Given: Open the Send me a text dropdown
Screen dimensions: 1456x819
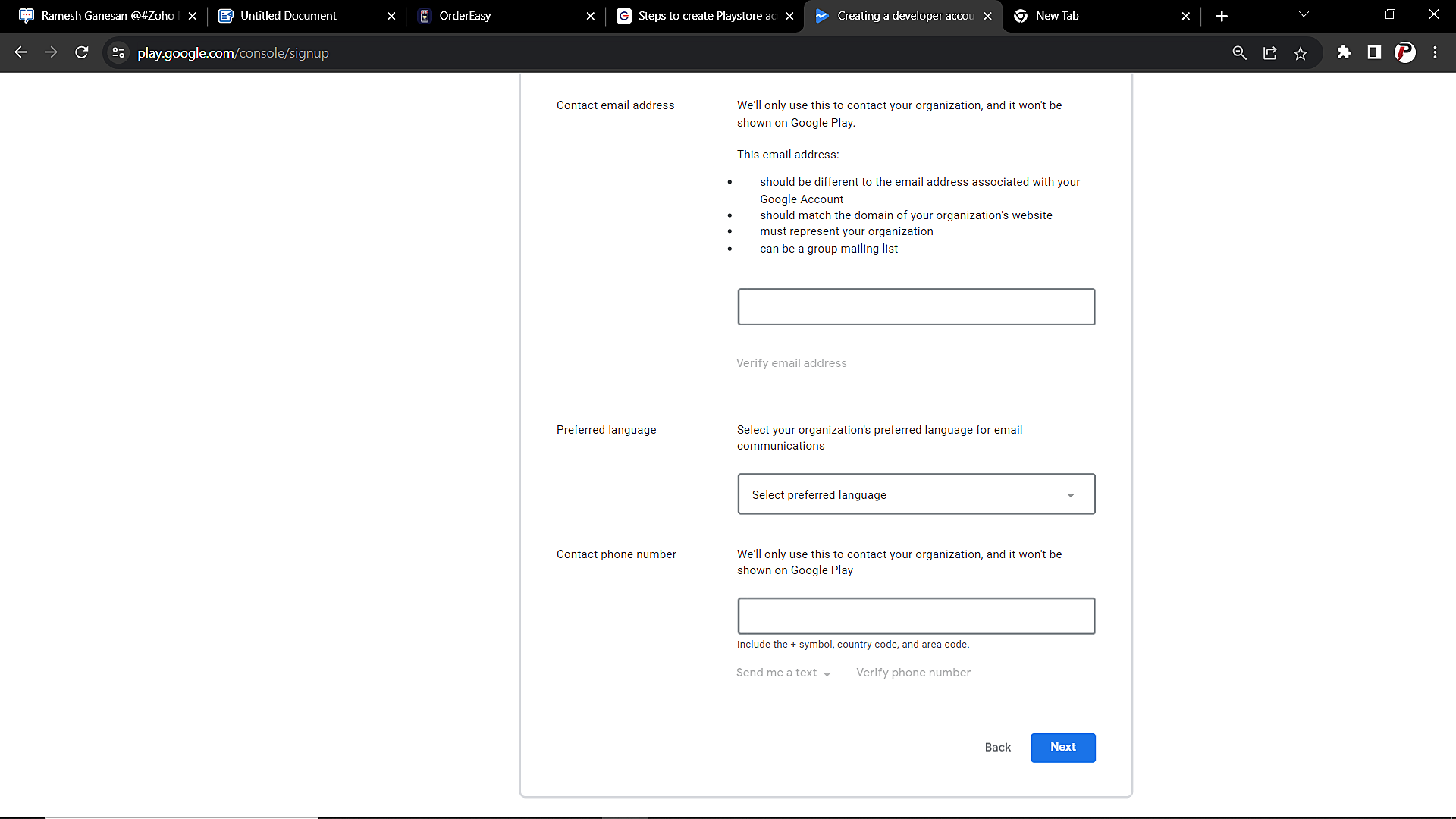Looking at the screenshot, I should 783,673.
